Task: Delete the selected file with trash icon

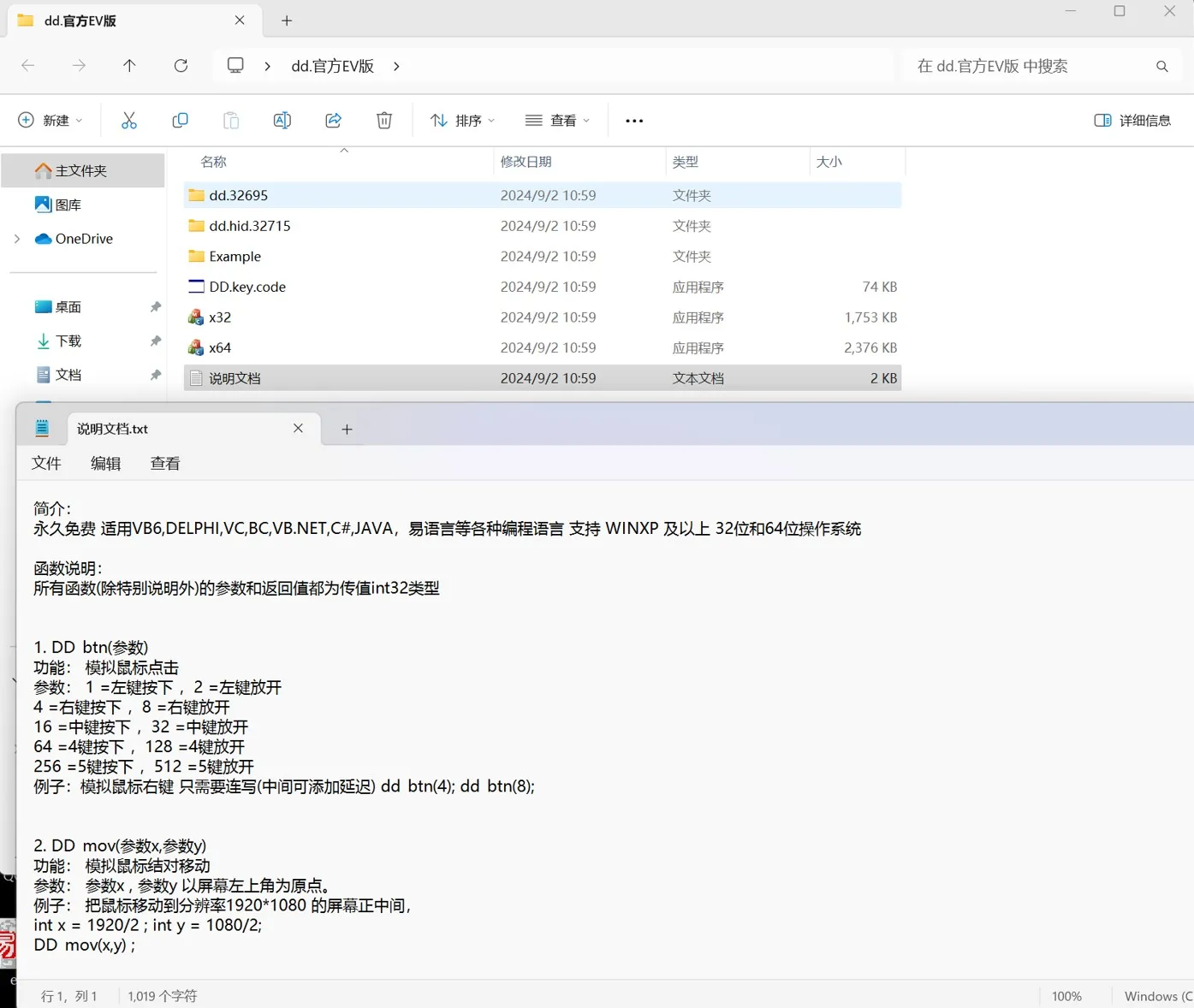Action: pos(383,120)
